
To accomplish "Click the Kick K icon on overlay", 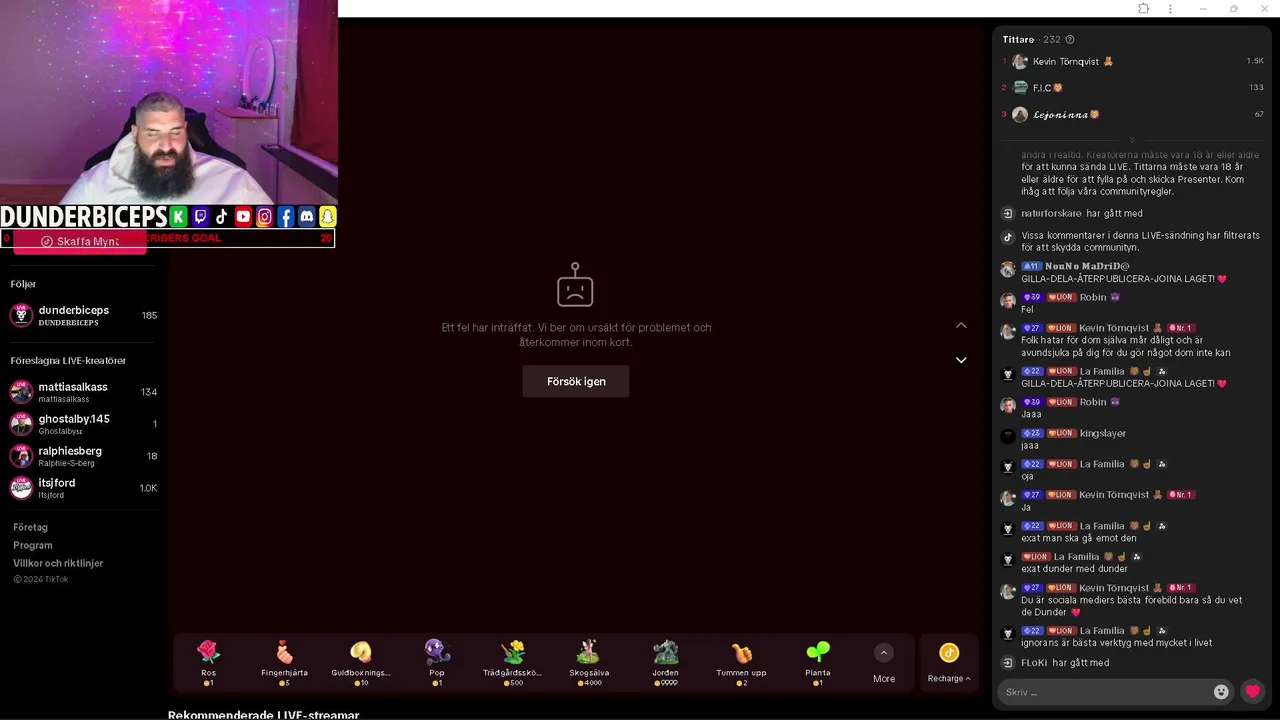I will pyautogui.click(x=178, y=217).
